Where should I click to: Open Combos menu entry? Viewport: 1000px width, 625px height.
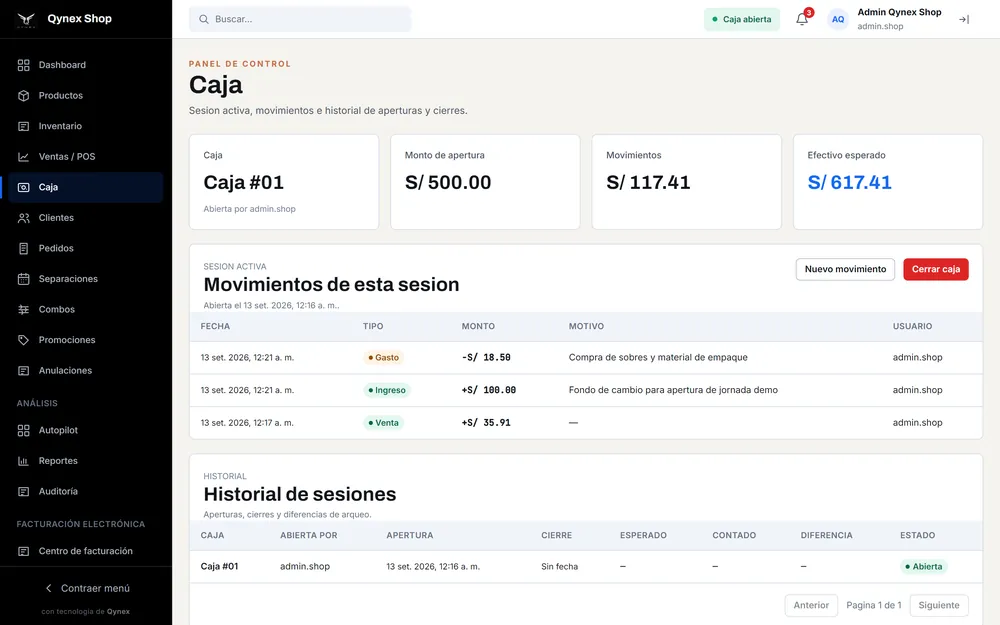[86, 310]
